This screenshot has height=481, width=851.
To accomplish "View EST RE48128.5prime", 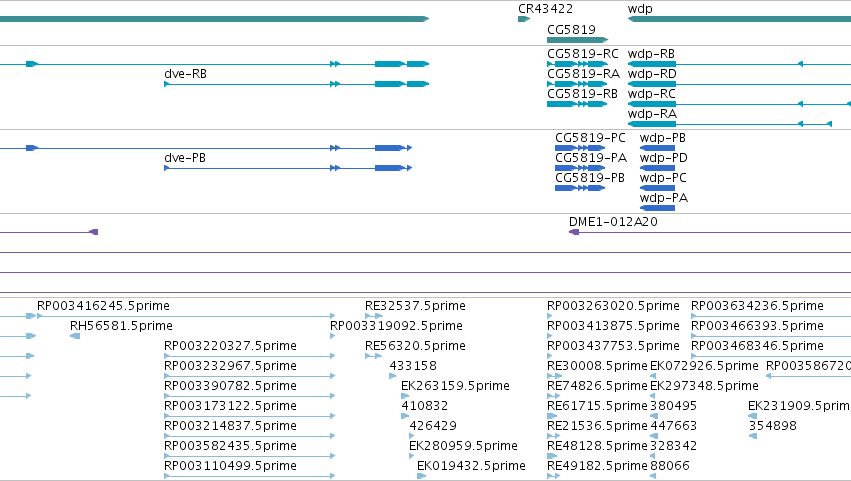I will (x=597, y=447).
